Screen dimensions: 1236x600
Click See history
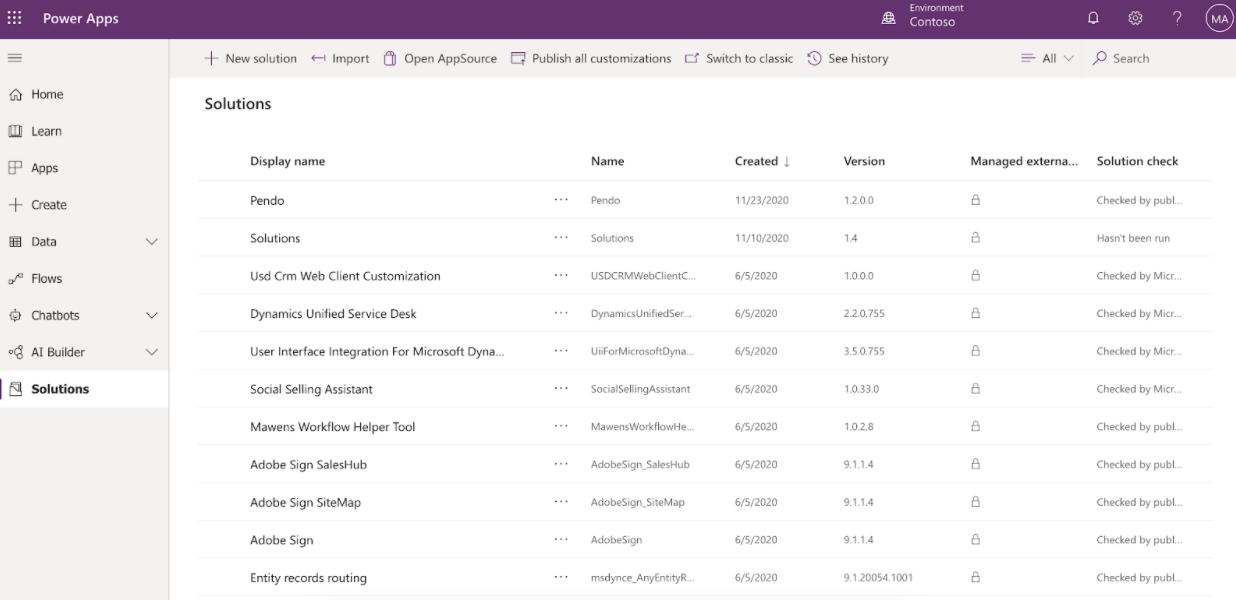[848, 58]
